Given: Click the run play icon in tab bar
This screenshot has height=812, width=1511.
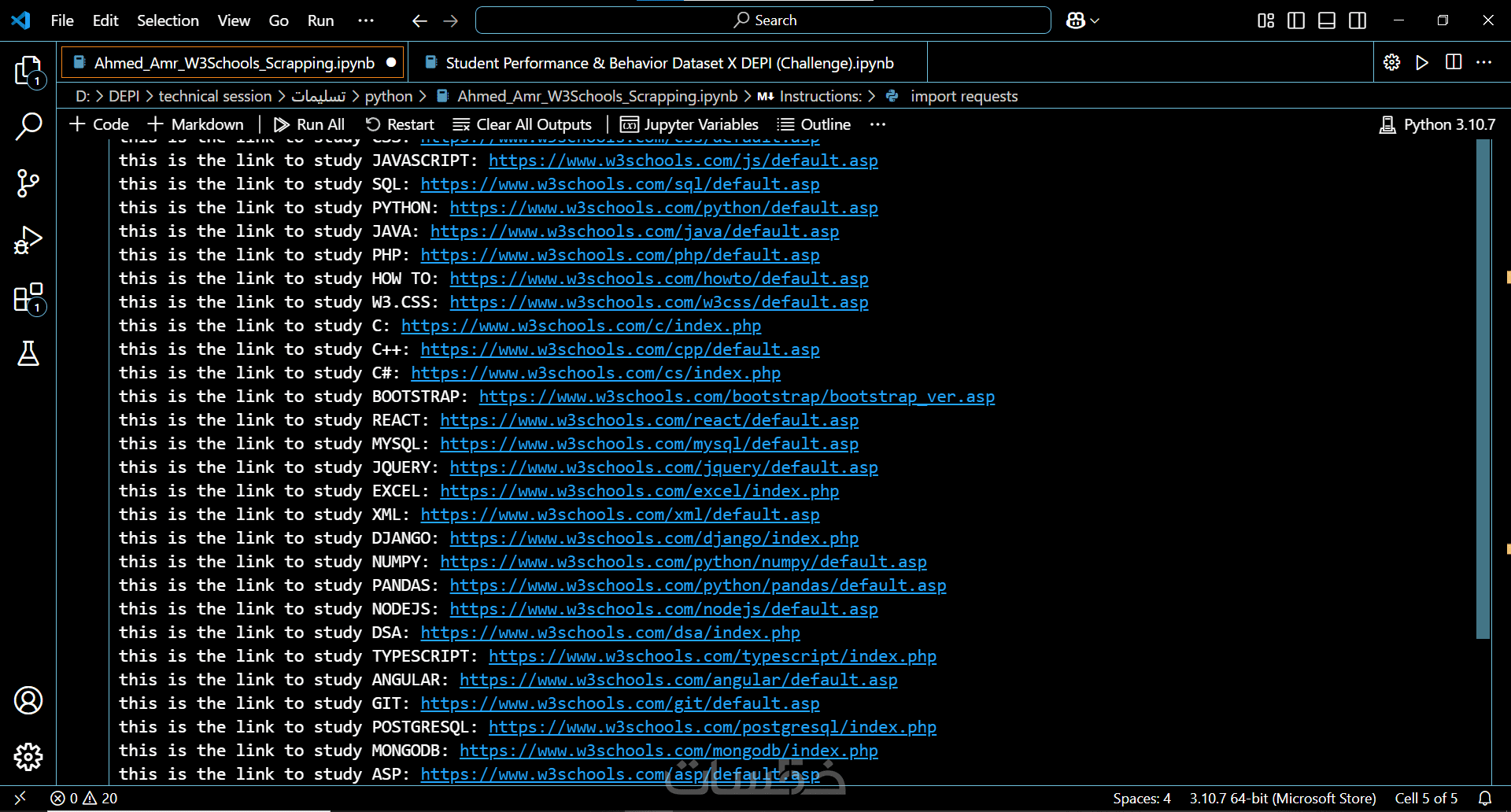Looking at the screenshot, I should coord(1422,62).
